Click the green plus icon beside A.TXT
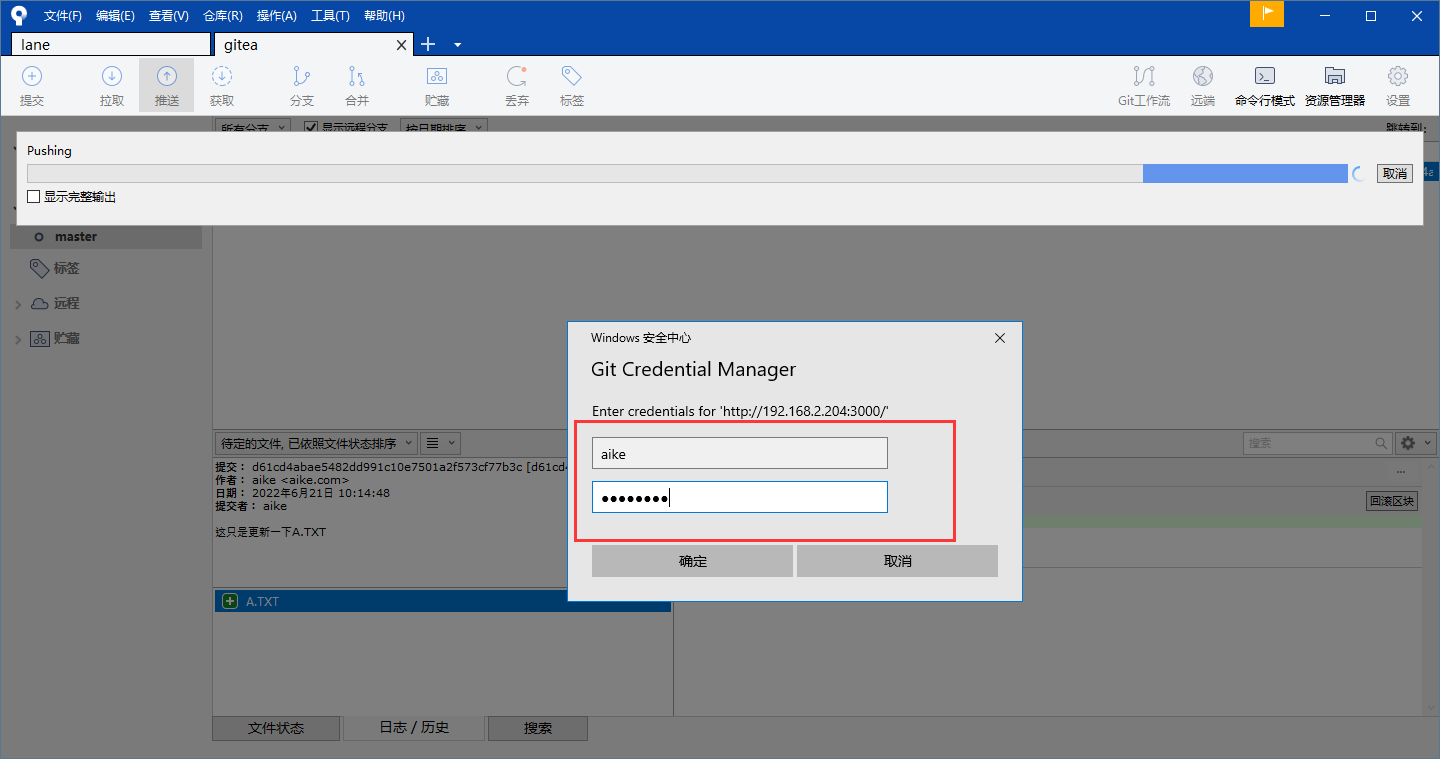This screenshot has width=1440, height=759. (x=229, y=601)
